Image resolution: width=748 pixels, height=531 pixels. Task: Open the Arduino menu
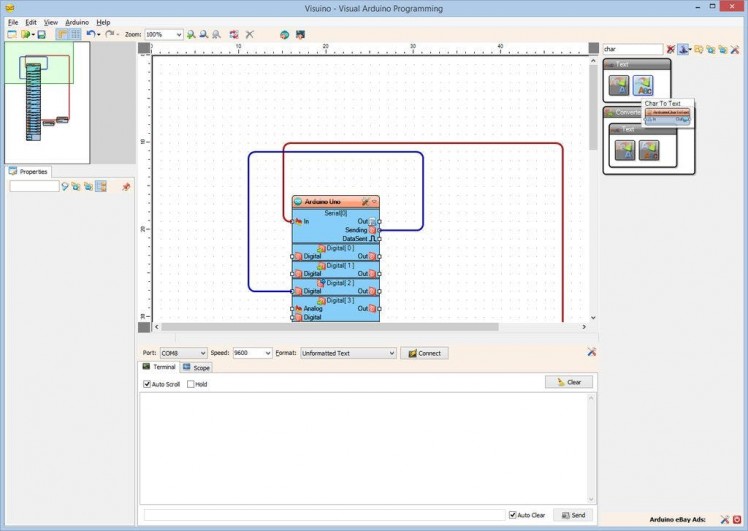pyautogui.click(x=77, y=22)
